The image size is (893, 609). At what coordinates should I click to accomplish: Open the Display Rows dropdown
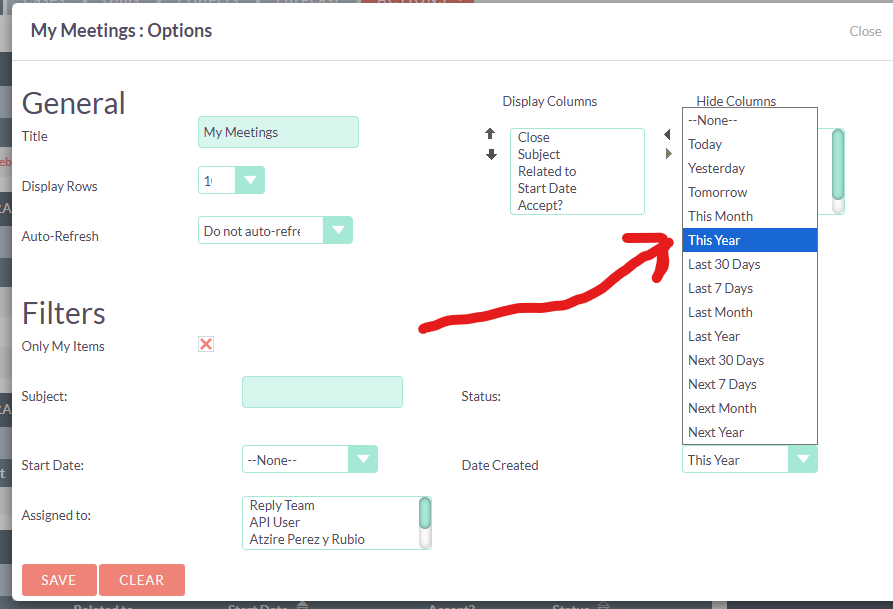click(x=249, y=180)
